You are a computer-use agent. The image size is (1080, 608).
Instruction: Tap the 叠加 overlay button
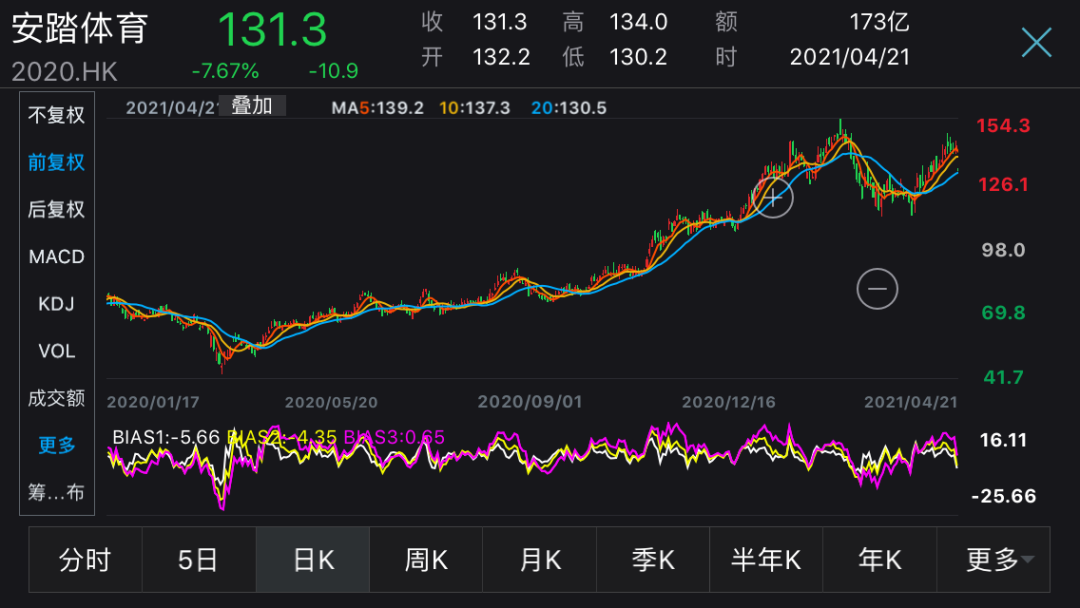point(251,106)
